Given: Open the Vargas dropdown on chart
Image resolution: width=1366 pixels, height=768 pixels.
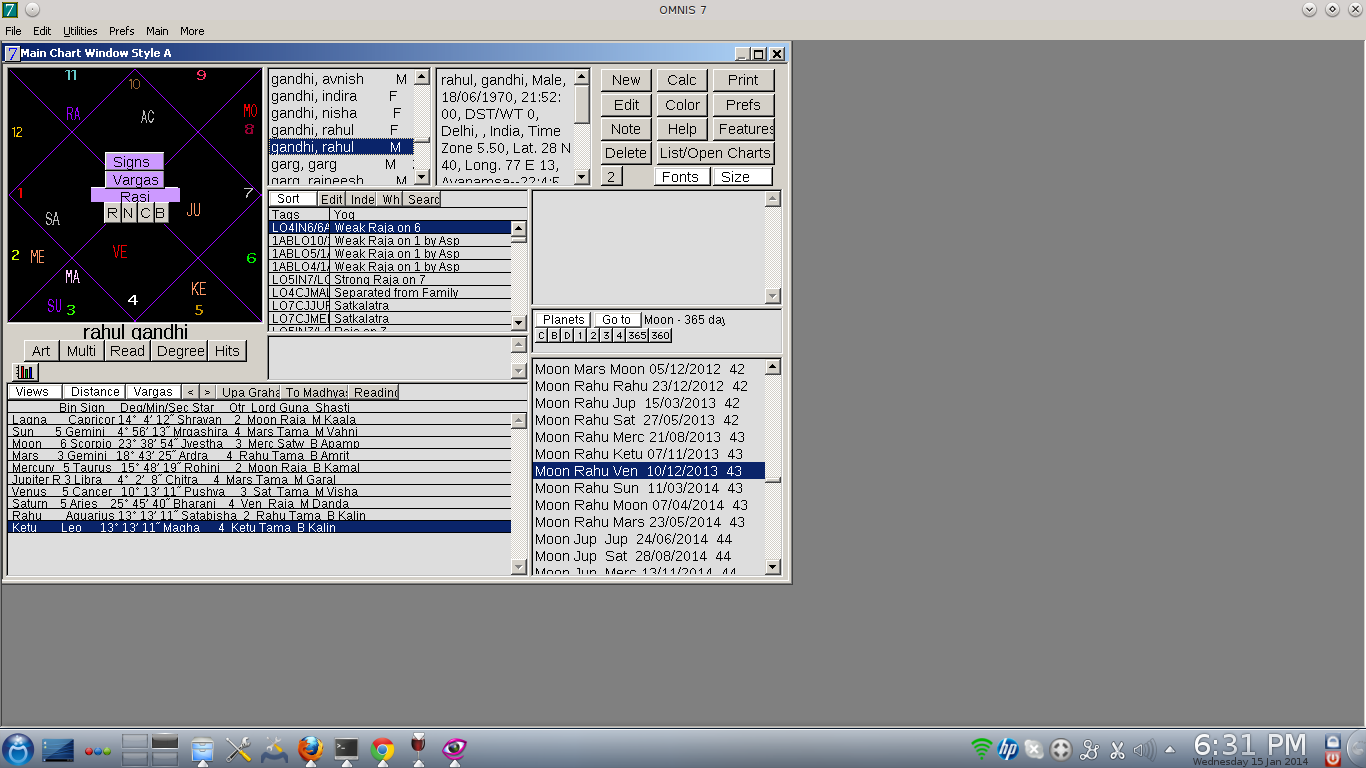Looking at the screenshot, I should tap(135, 180).
